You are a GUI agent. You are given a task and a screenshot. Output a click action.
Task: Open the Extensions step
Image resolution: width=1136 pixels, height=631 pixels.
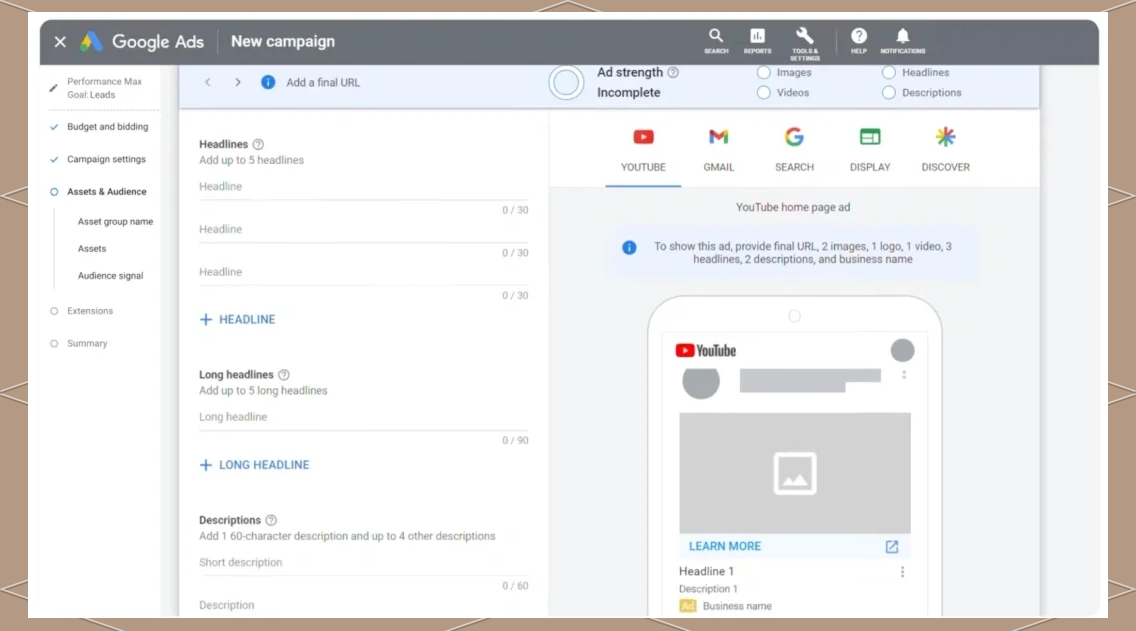point(90,311)
